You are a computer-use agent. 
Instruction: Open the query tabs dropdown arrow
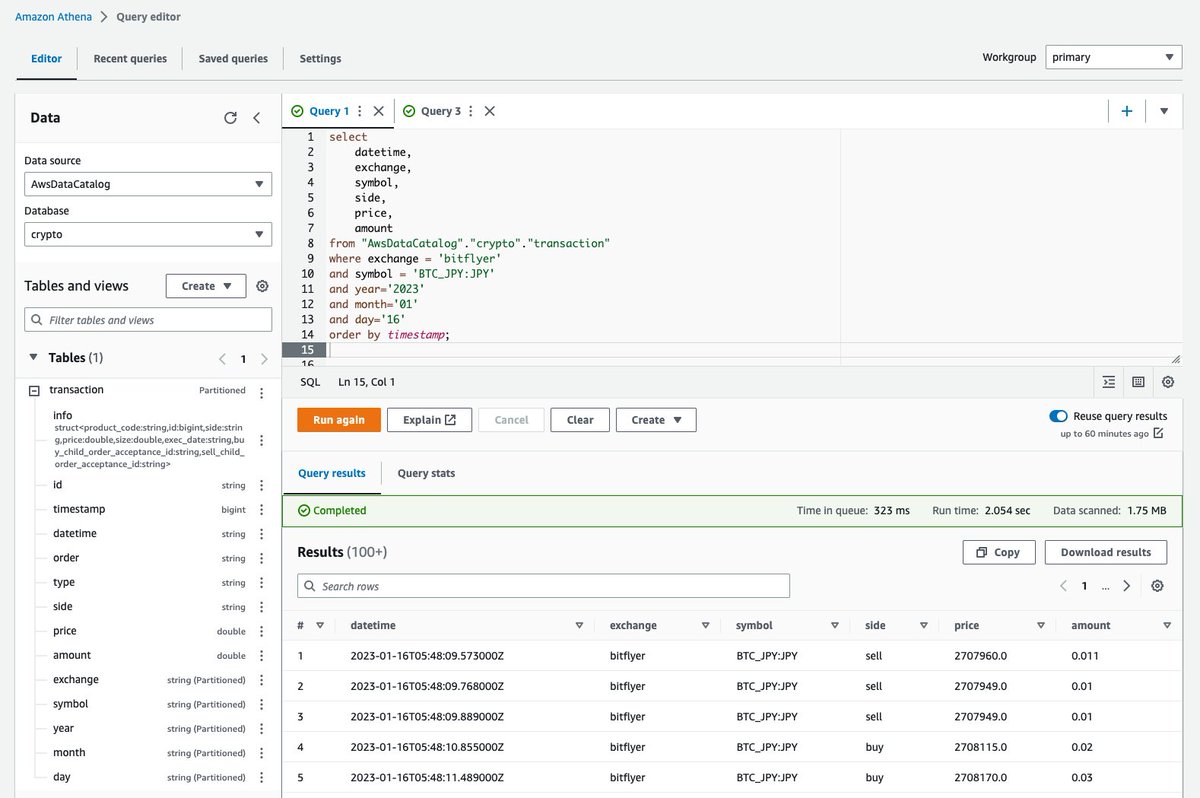pyautogui.click(x=1164, y=111)
